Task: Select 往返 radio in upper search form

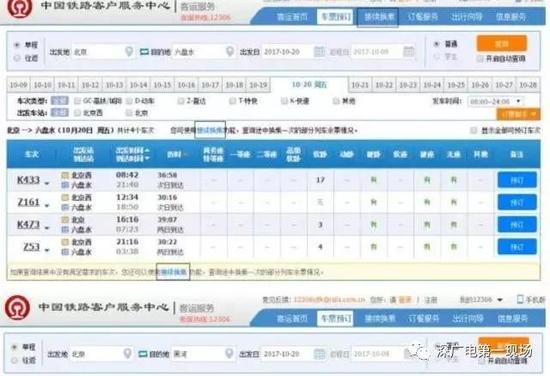Action: 17,58
